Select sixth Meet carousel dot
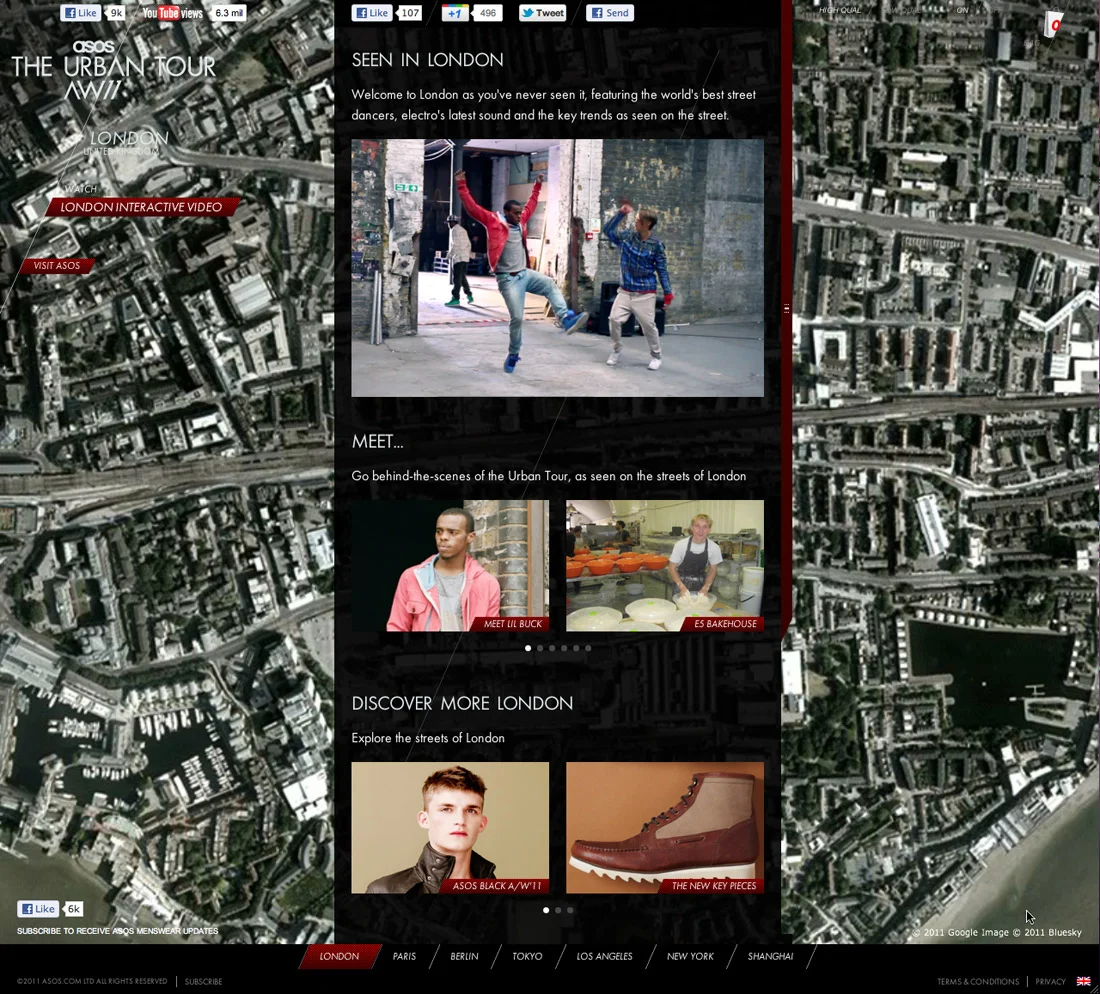The image size is (1100, 994). [x=588, y=648]
